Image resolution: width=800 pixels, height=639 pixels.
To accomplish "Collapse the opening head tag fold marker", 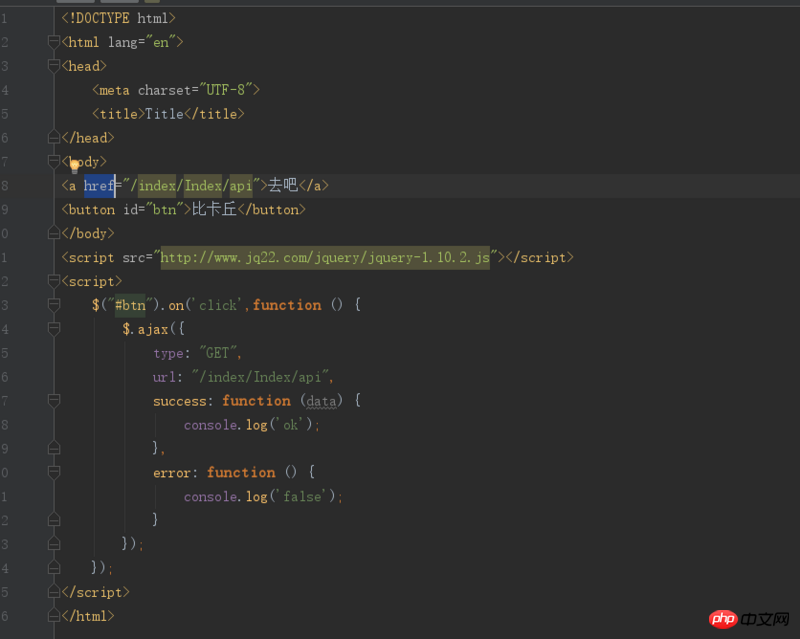I will coord(54,66).
